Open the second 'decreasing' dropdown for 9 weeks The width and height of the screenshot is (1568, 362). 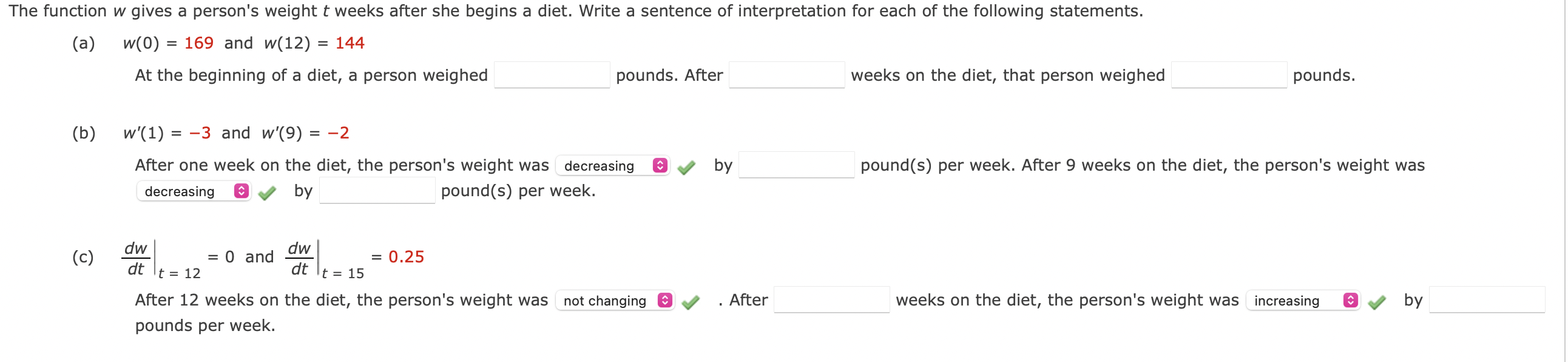(194, 191)
